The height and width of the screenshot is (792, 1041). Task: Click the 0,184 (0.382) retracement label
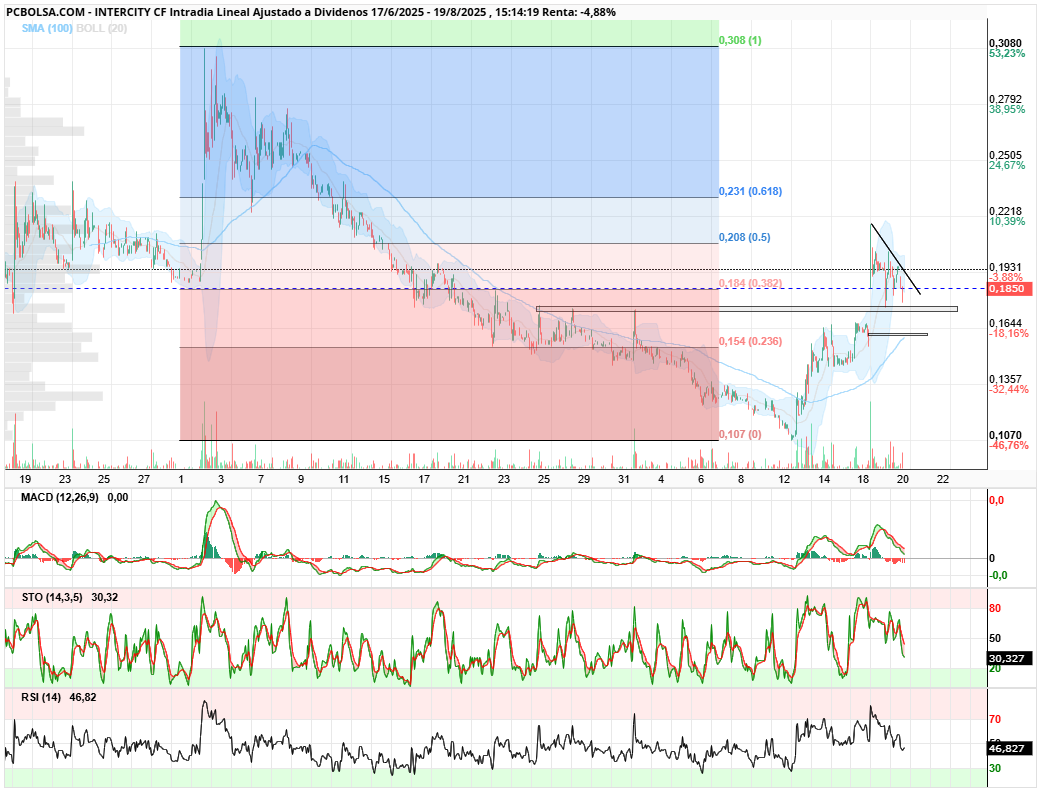(x=750, y=283)
